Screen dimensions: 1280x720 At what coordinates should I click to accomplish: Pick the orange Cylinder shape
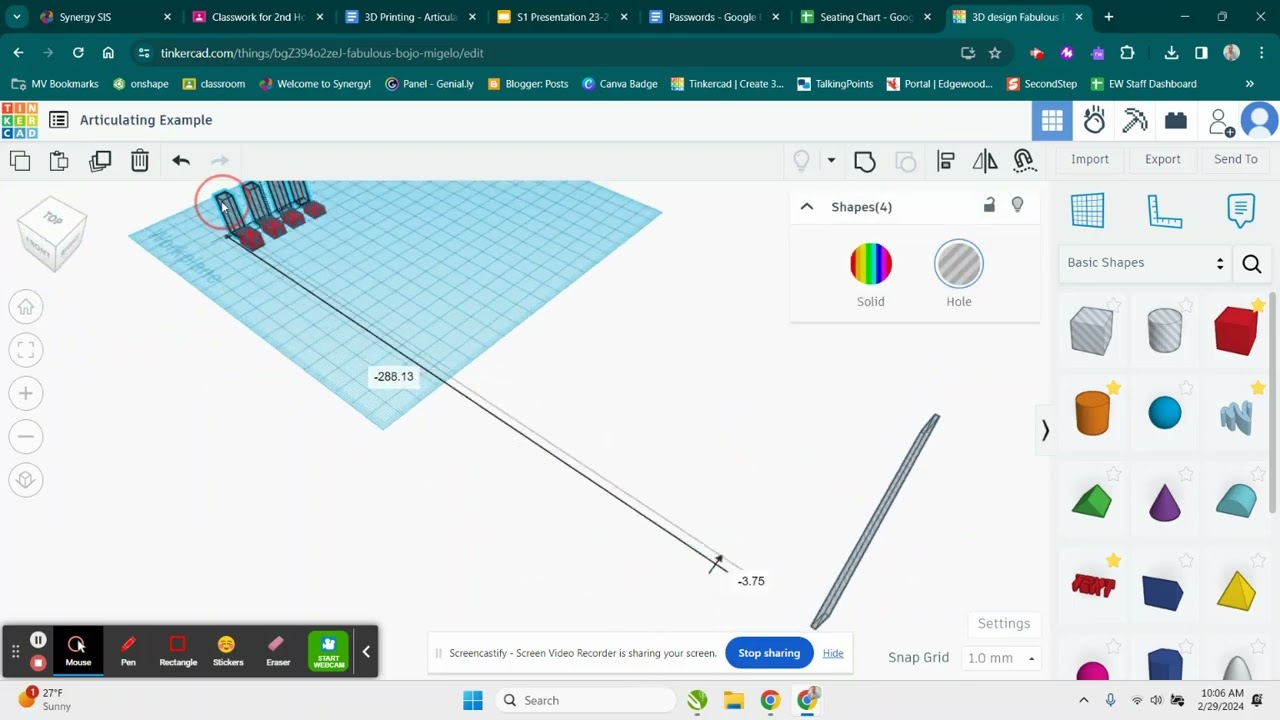1092,412
